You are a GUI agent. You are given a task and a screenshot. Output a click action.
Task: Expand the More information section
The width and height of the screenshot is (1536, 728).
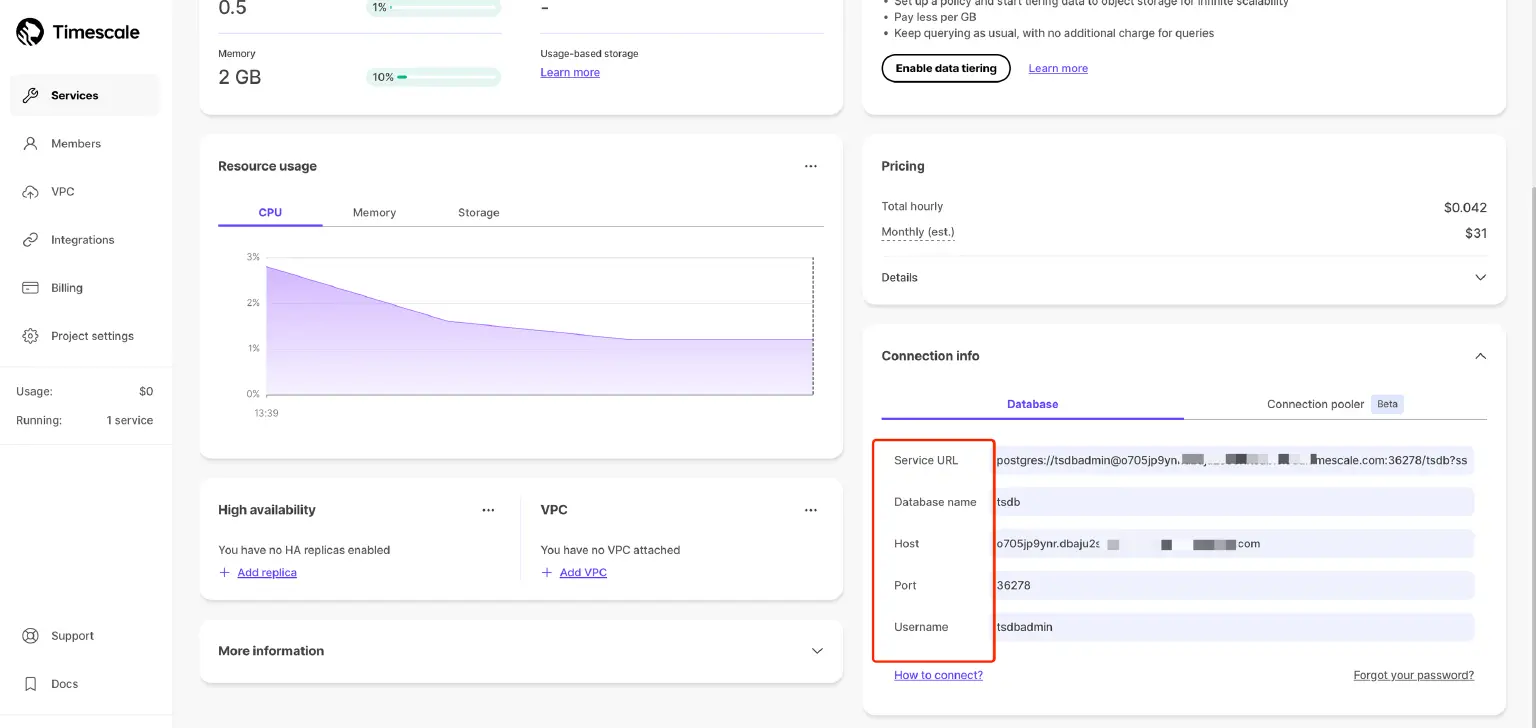817,651
